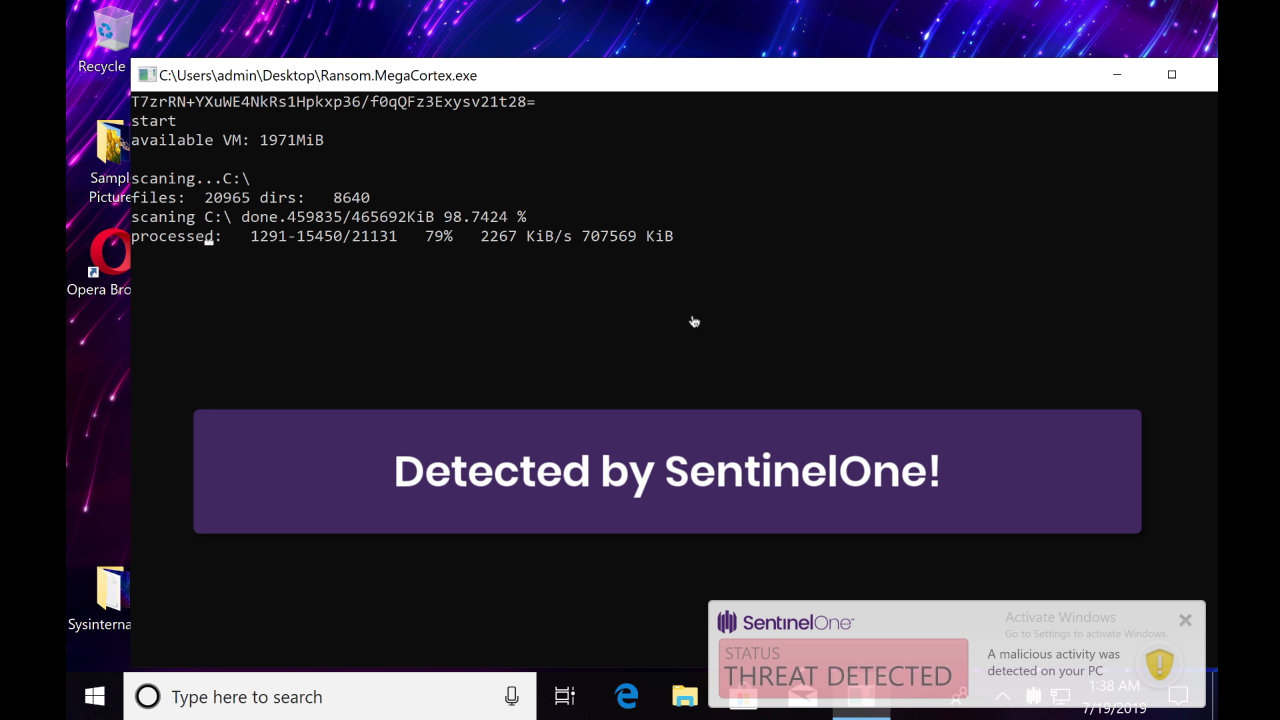This screenshot has height=720, width=1280.
Task: Open File Explorer from the taskbar
Action: click(684, 697)
